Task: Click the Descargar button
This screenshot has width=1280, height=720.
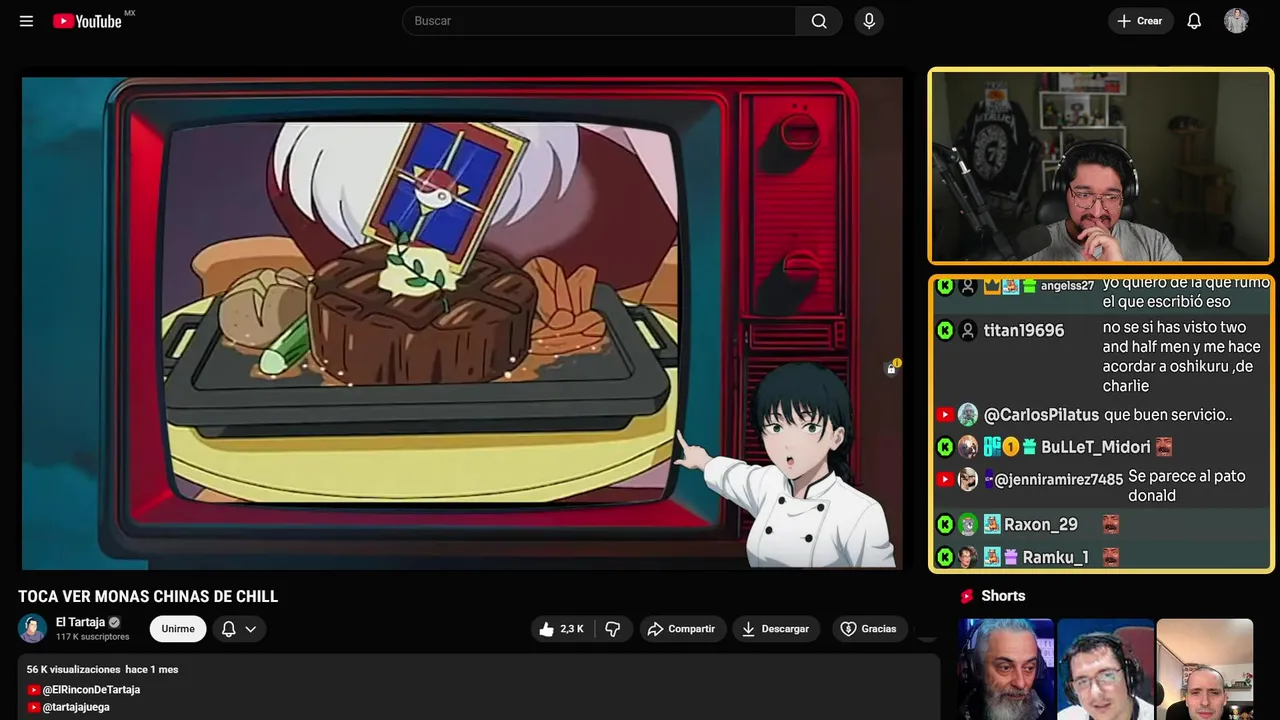Action: click(x=776, y=629)
